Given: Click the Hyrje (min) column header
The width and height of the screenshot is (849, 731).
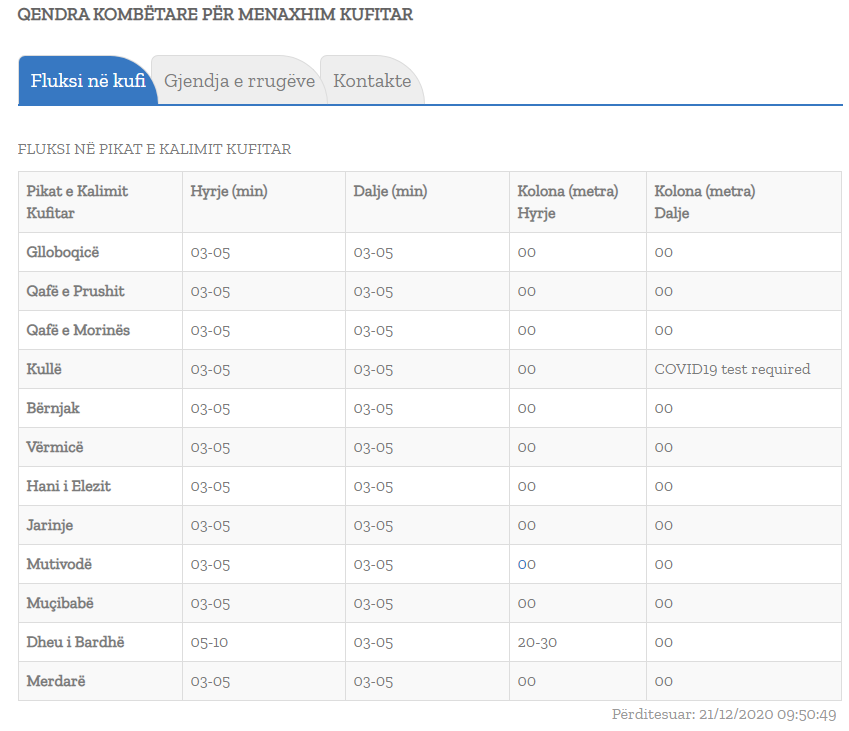Looking at the screenshot, I should coord(229,191).
